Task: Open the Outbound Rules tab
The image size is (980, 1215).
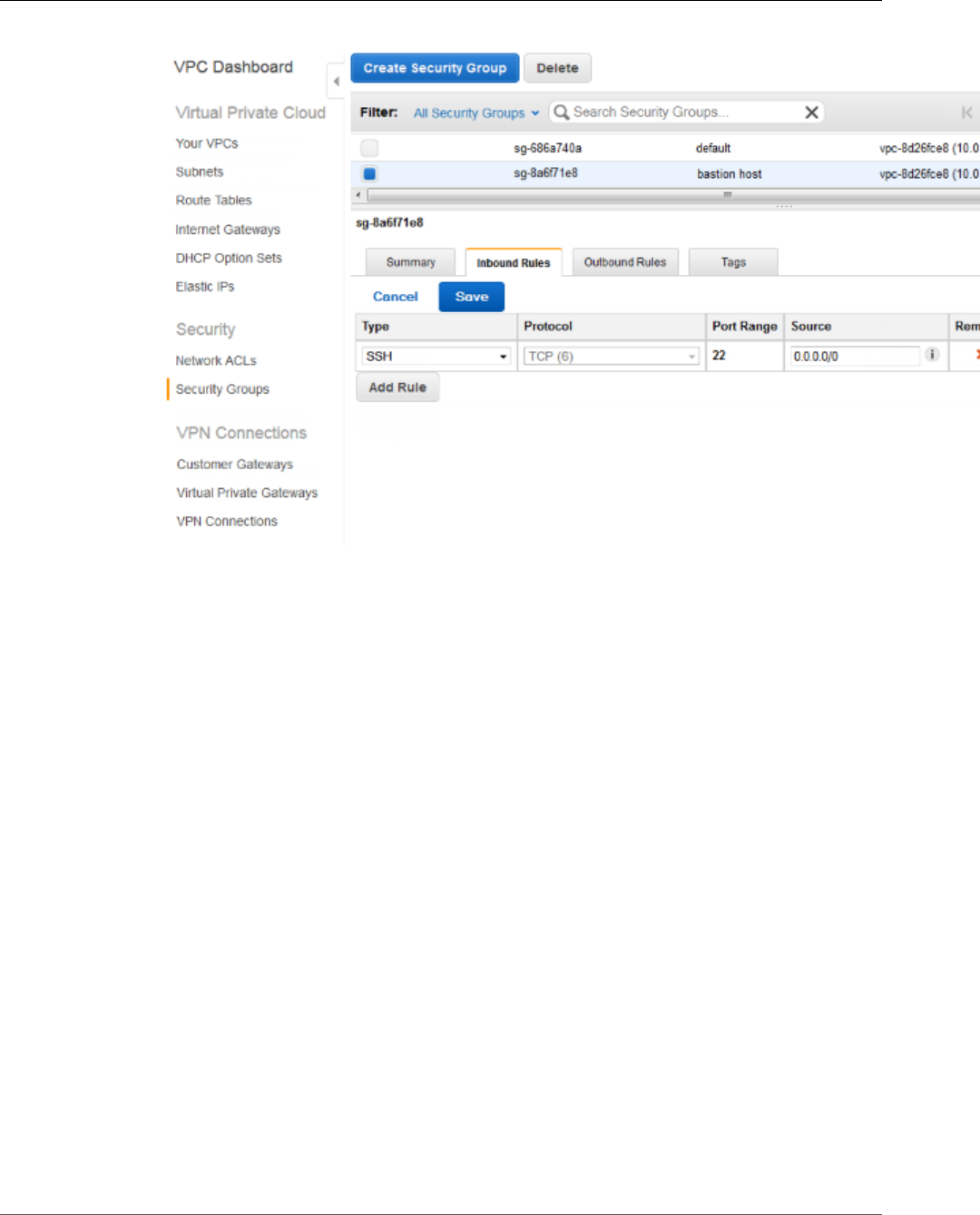Action: (625, 262)
